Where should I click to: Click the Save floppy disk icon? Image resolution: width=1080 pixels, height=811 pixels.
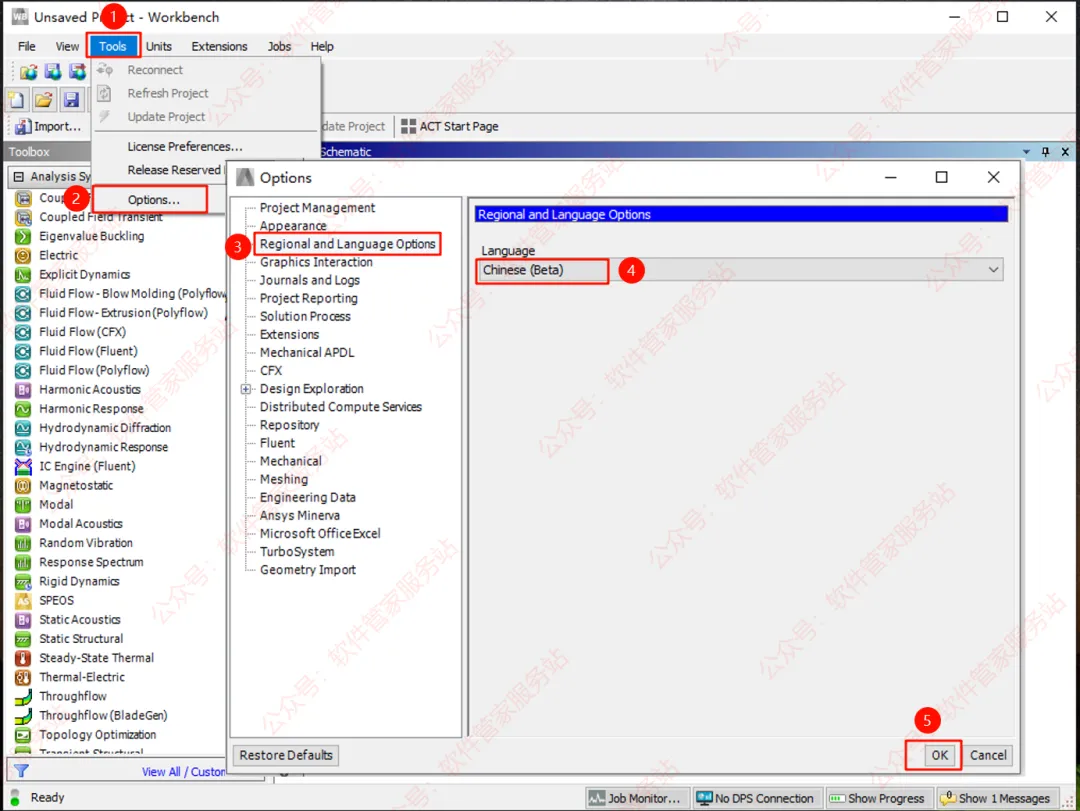pos(71,100)
